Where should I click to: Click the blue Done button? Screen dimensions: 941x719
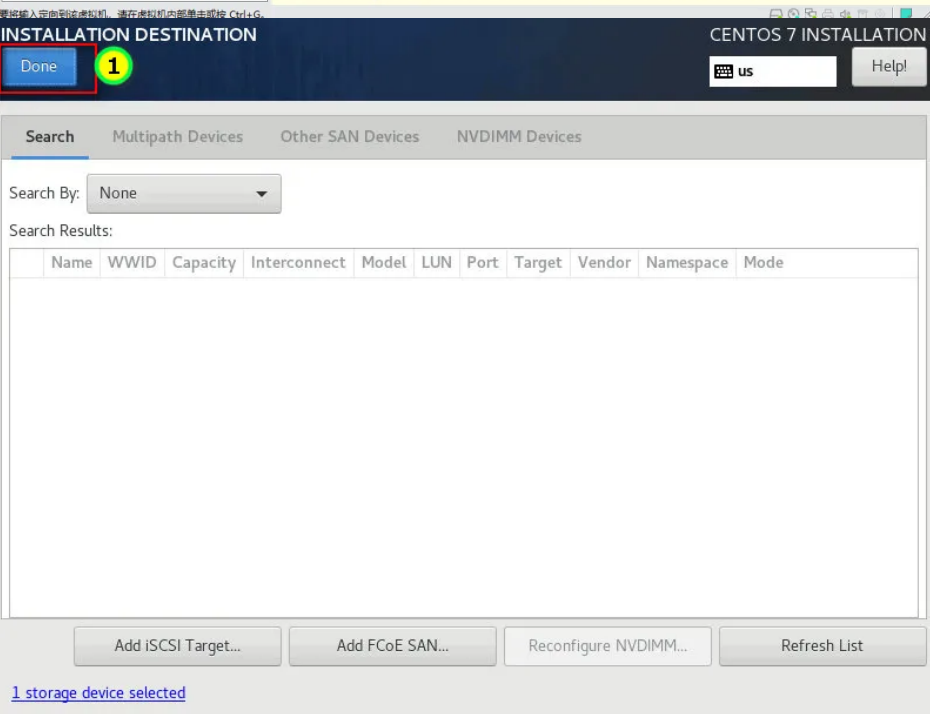(40, 66)
